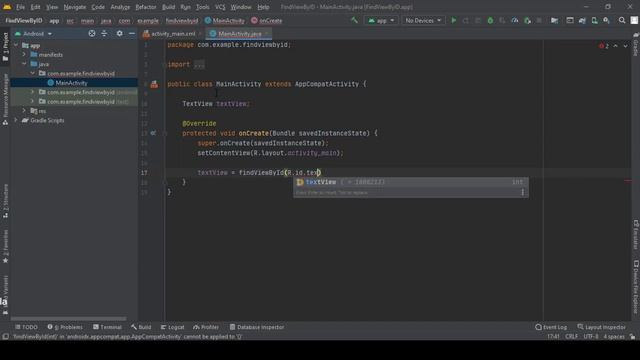Image resolution: width=640 pixels, height=360 pixels.
Task: Click the UTF-8 encoding indicator
Action: point(591,337)
